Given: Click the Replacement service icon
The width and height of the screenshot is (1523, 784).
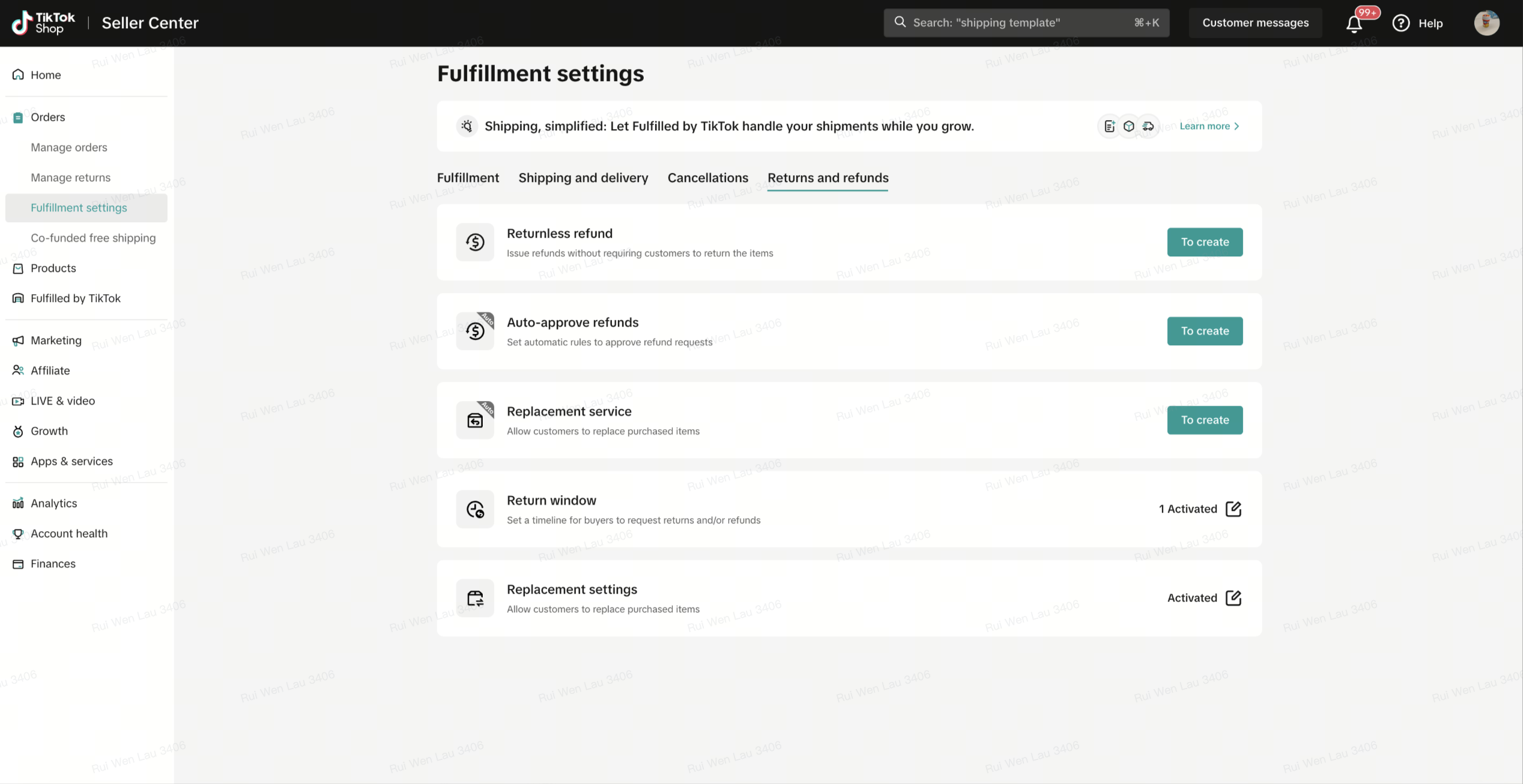Looking at the screenshot, I should tap(475, 420).
